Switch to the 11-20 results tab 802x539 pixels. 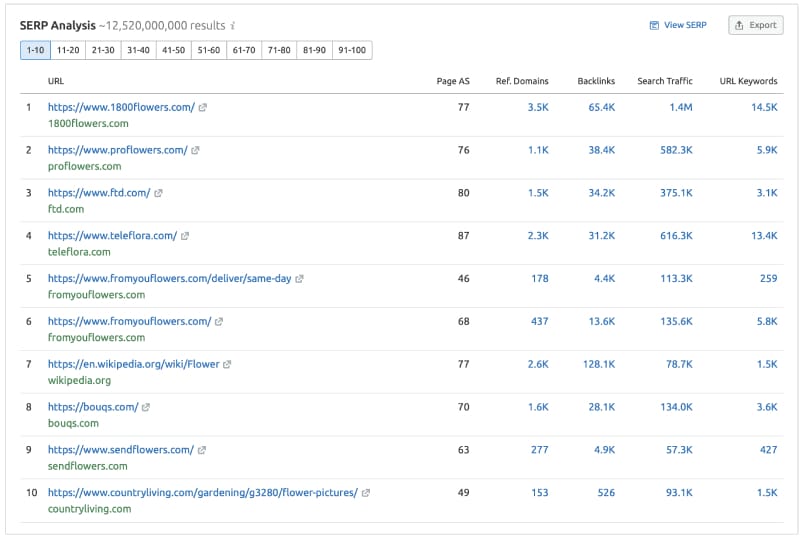click(68, 50)
